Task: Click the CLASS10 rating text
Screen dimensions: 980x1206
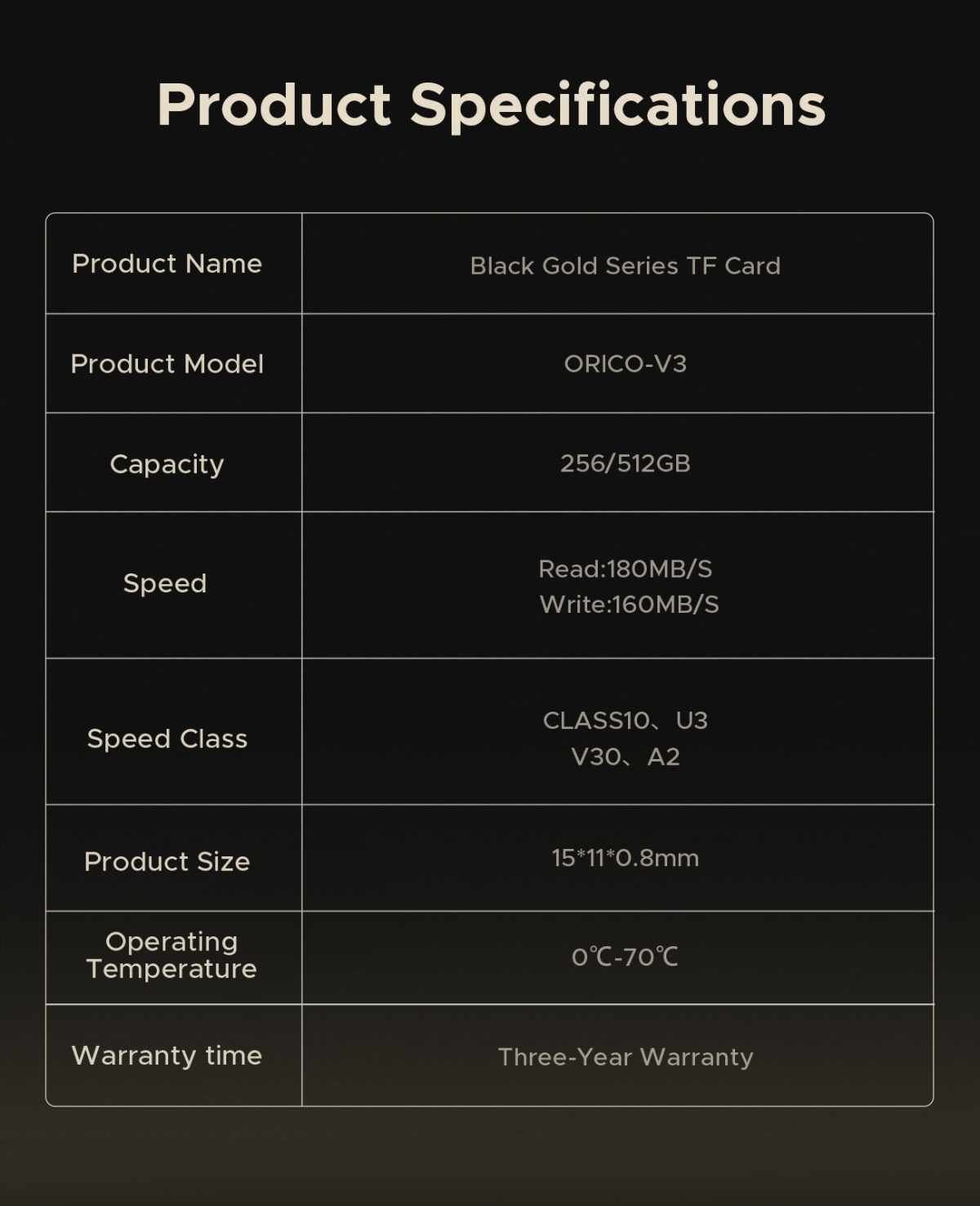Action: click(x=596, y=721)
